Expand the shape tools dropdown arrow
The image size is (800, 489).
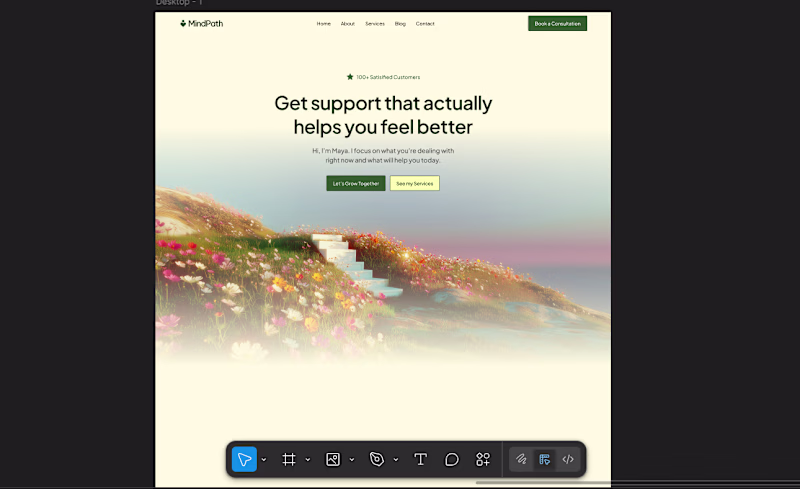[352, 459]
